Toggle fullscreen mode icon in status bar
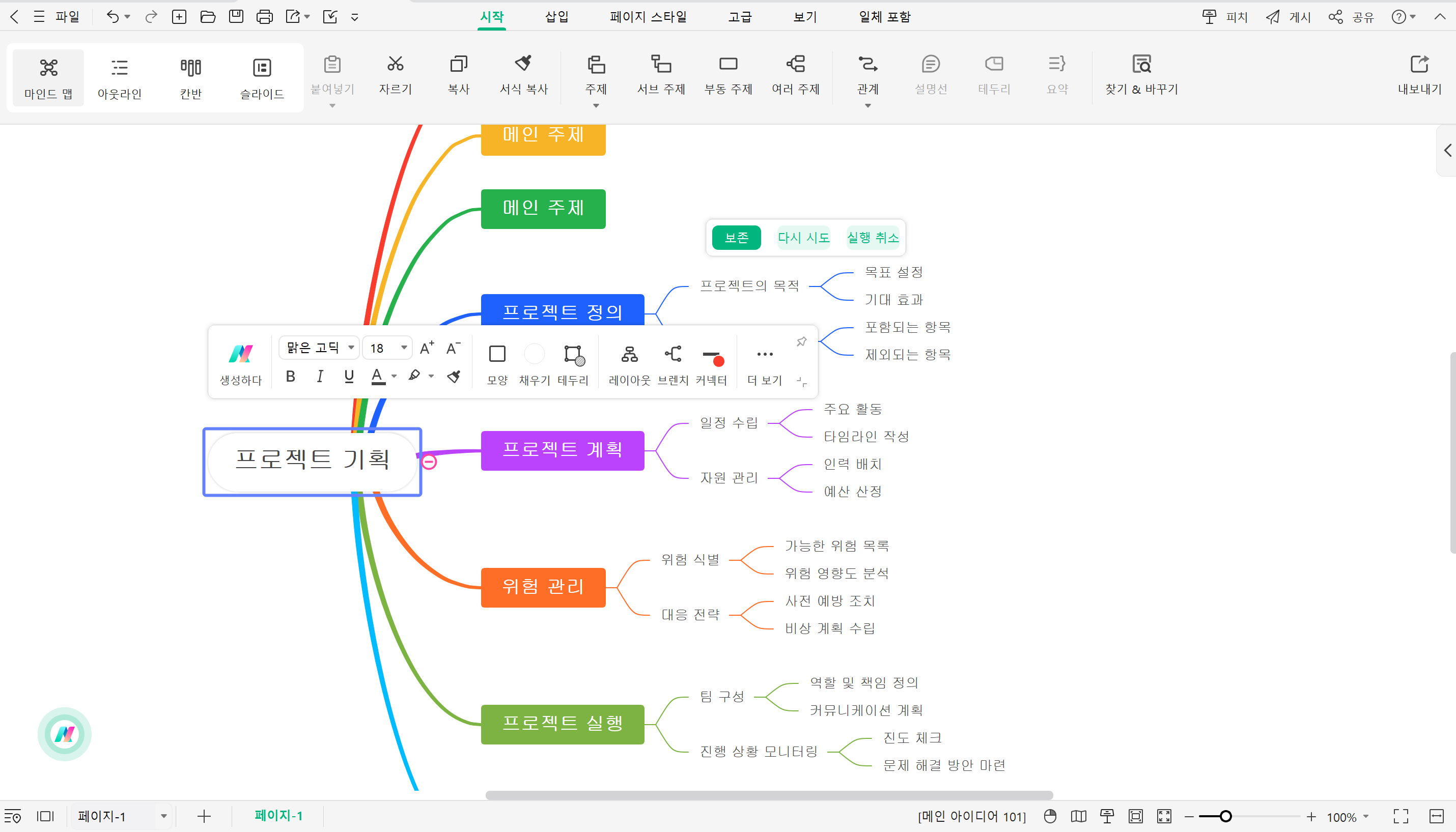 coord(1401,816)
